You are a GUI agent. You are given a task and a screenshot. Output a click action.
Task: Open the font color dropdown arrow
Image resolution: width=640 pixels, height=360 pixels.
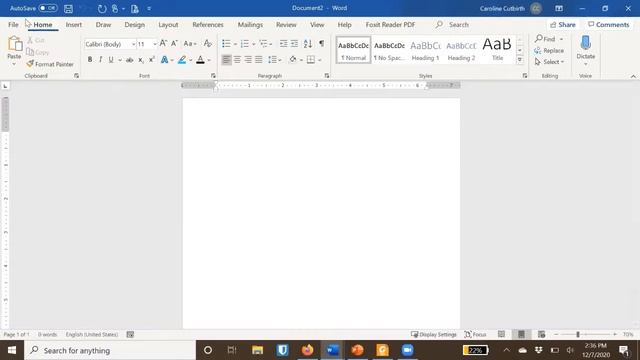tap(209, 60)
